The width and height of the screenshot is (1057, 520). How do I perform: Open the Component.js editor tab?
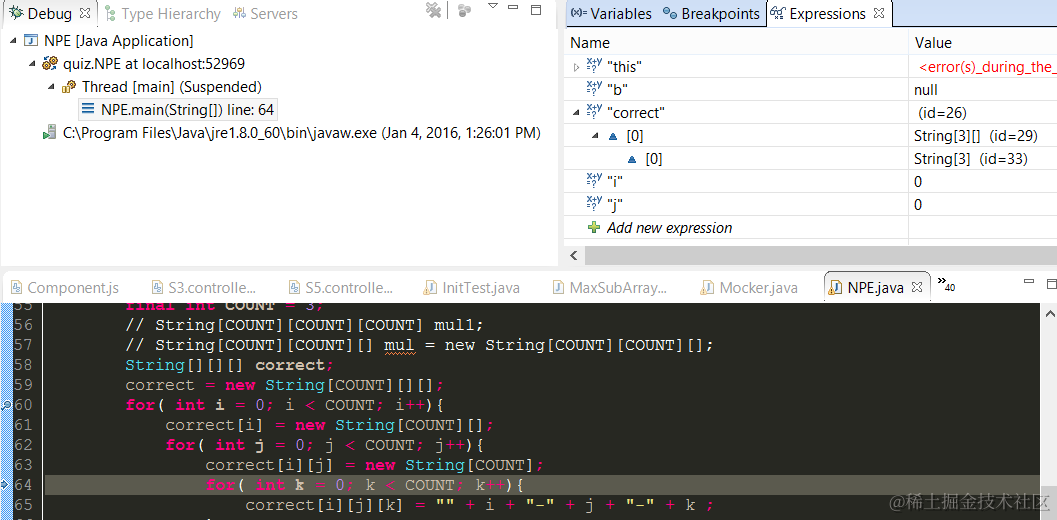[66, 287]
